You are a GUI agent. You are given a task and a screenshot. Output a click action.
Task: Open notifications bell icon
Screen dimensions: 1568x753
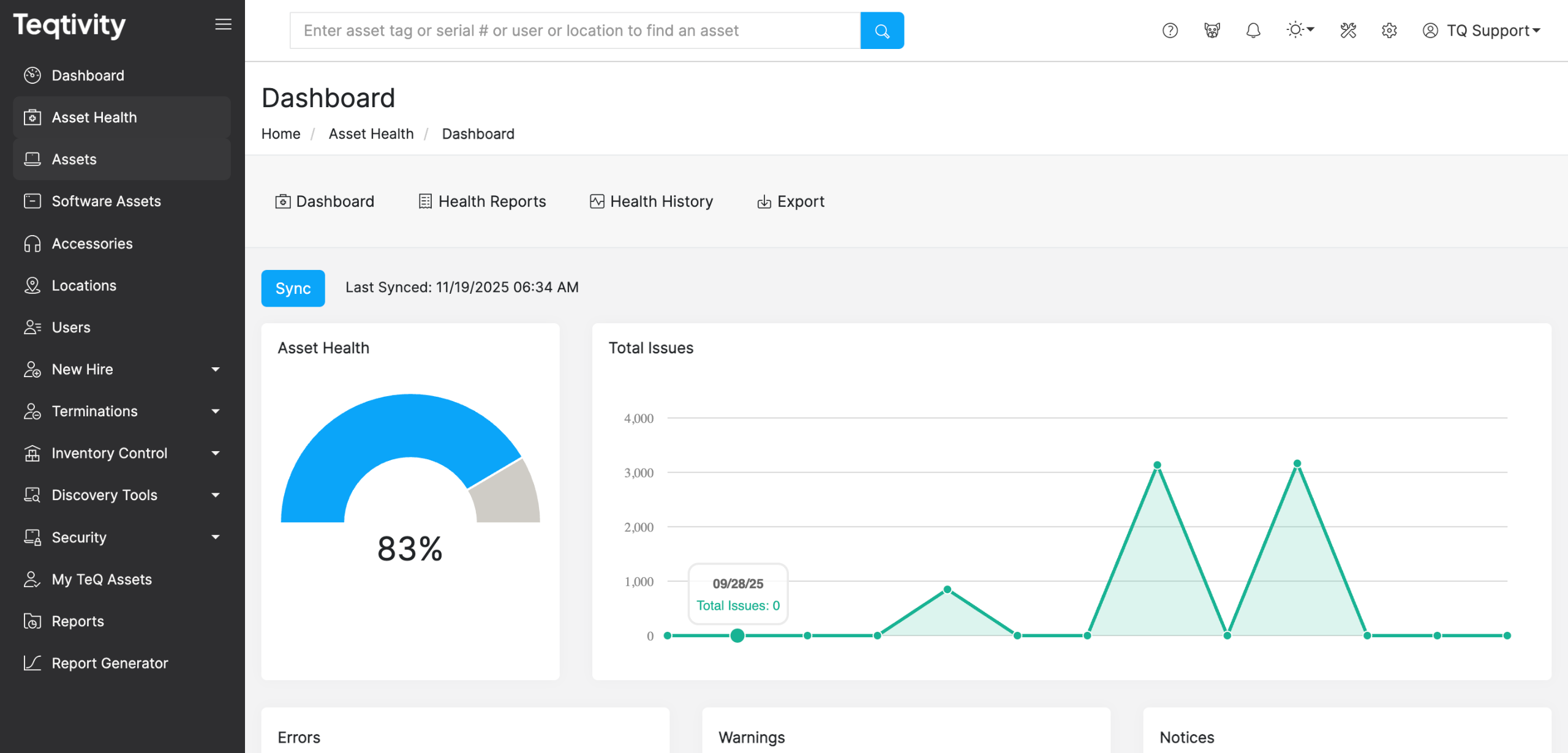pyautogui.click(x=1253, y=31)
